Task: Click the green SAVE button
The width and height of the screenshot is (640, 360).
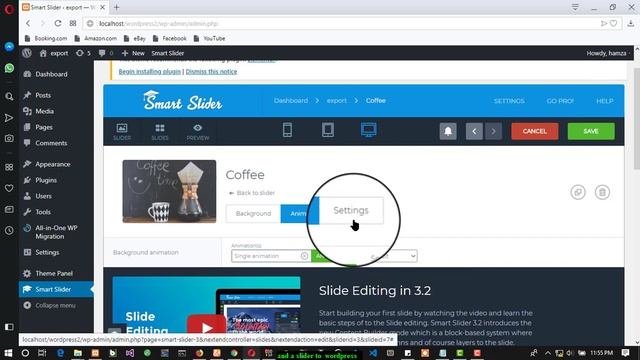Action: 591,131
